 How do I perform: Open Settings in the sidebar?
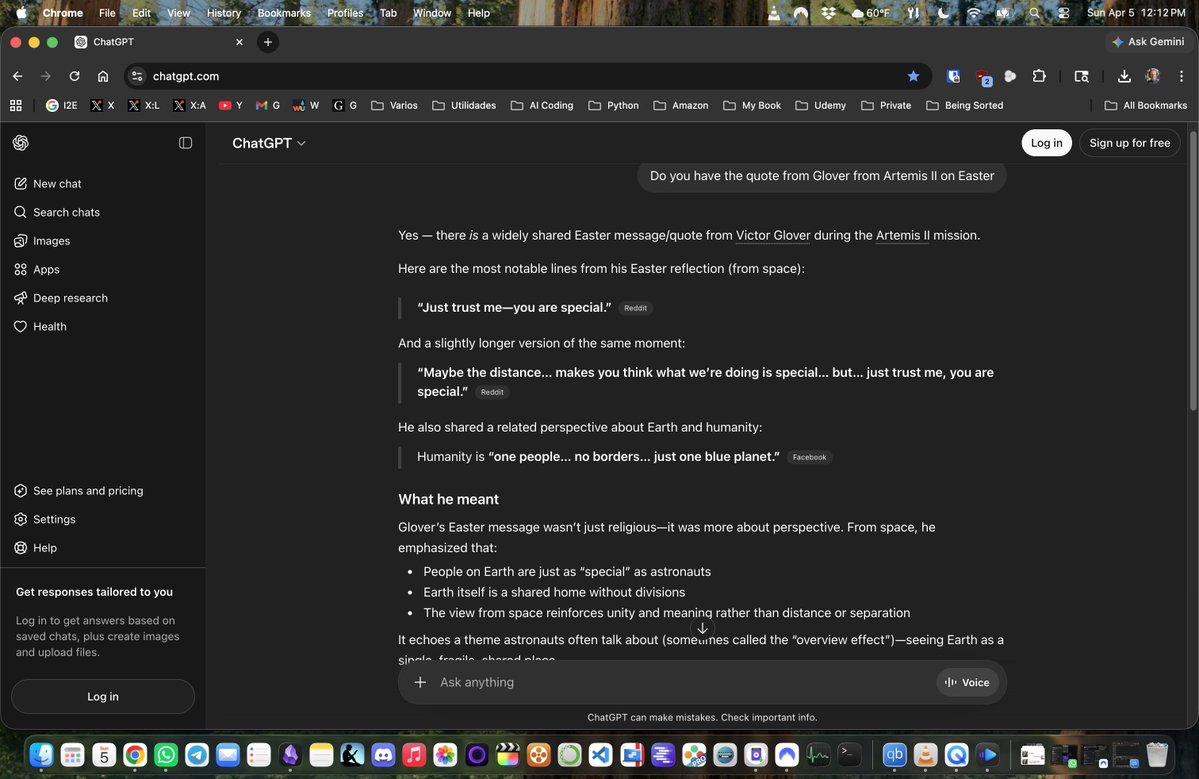[102, 519]
